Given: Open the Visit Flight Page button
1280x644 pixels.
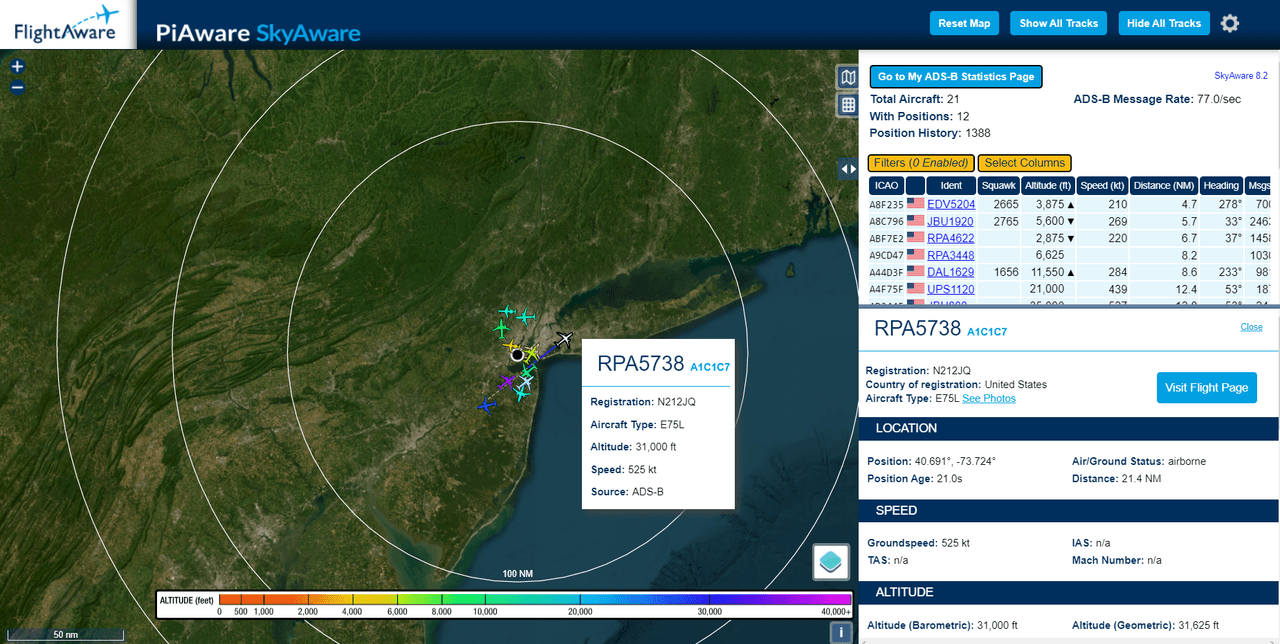Looking at the screenshot, I should click(x=1206, y=388).
